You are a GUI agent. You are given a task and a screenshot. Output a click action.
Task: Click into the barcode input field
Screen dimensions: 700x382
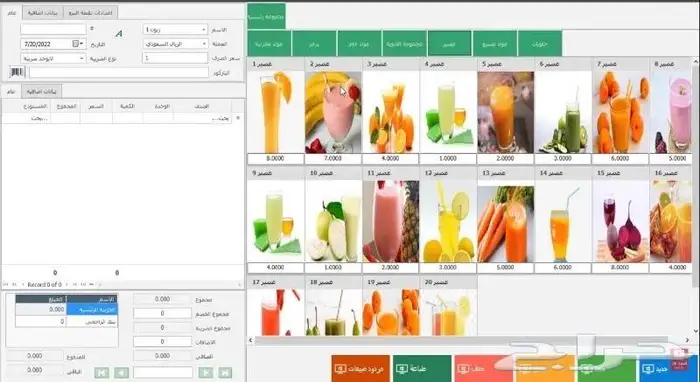click(x=119, y=72)
